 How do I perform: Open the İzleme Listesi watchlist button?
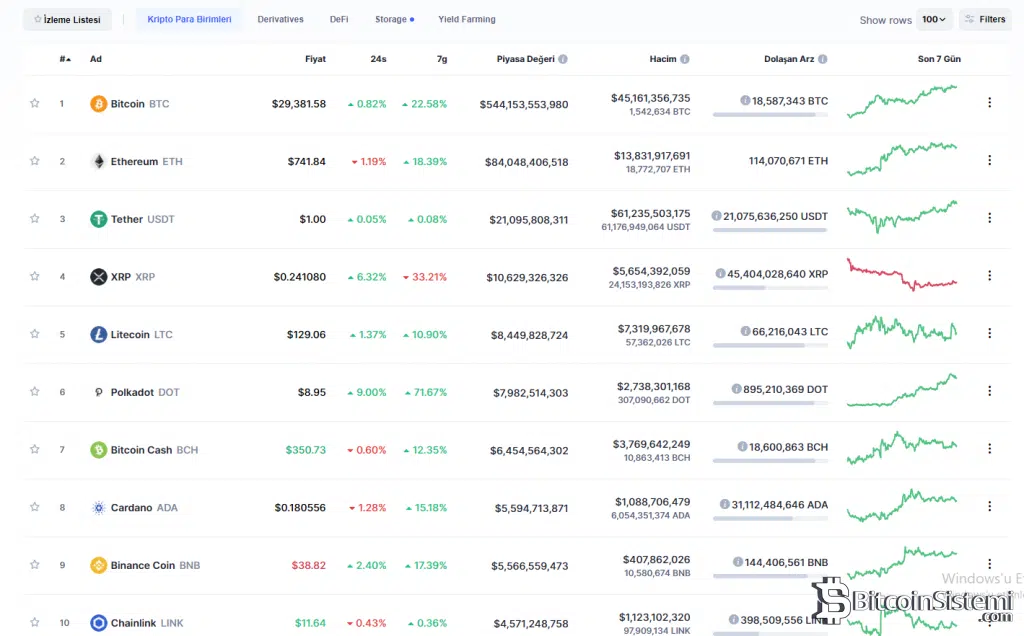(x=67, y=20)
